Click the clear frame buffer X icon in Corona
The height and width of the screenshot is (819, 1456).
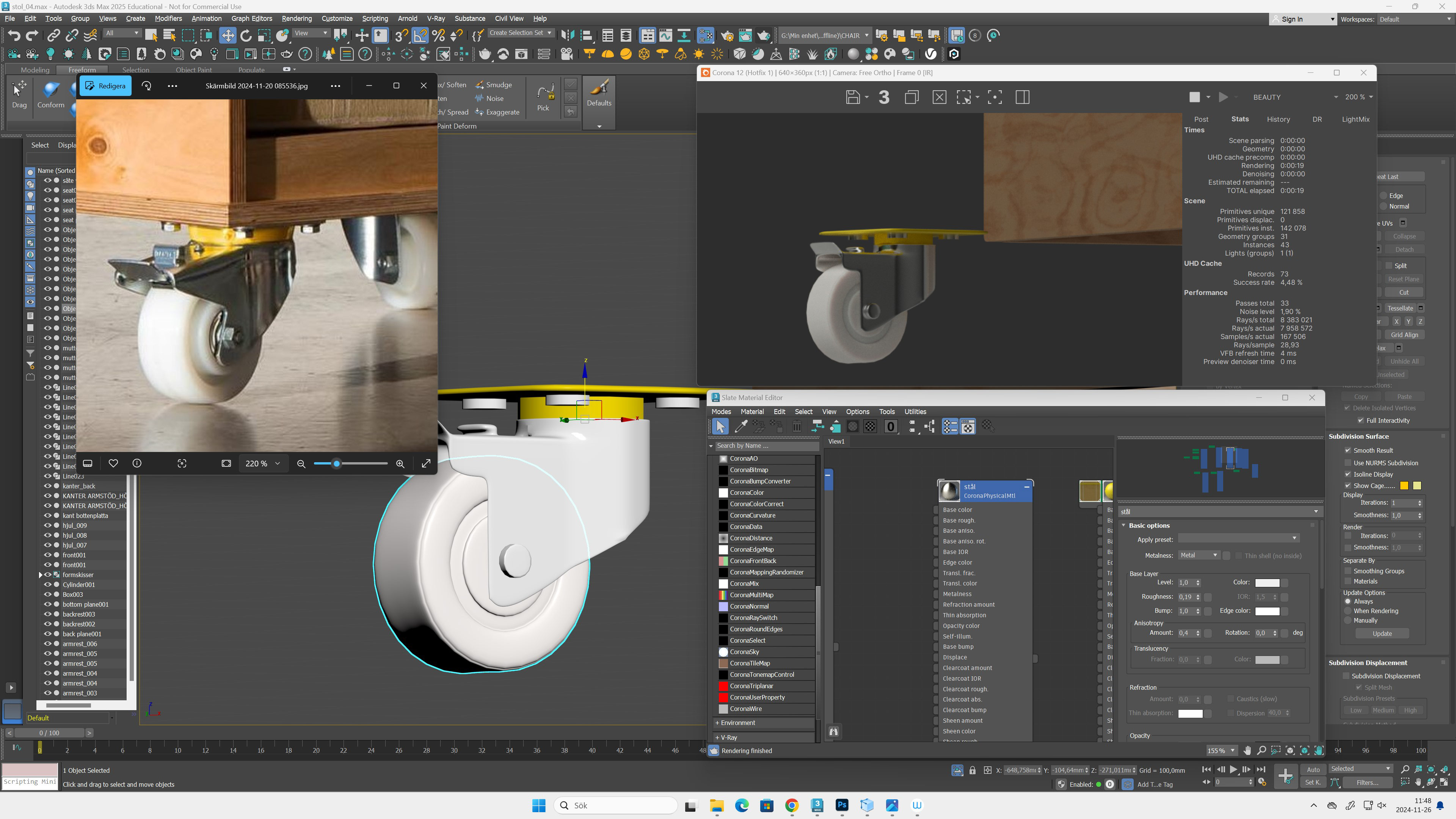[939, 97]
